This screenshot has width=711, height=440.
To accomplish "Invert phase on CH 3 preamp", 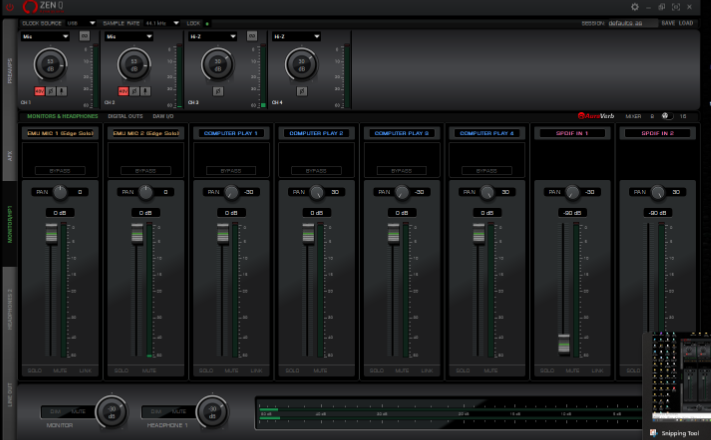I will (x=218, y=91).
